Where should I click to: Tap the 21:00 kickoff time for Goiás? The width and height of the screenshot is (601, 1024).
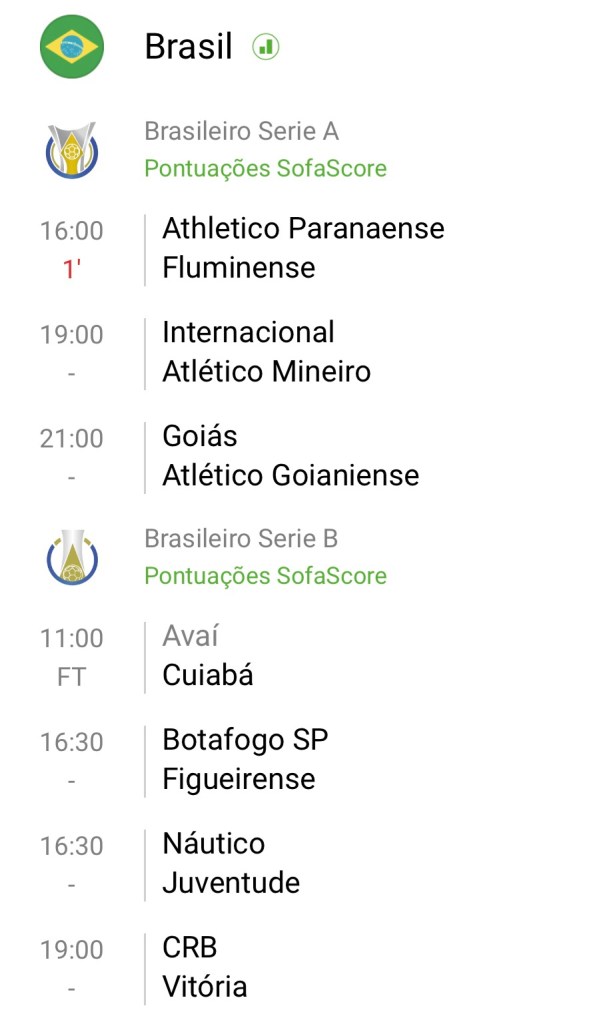point(71,438)
